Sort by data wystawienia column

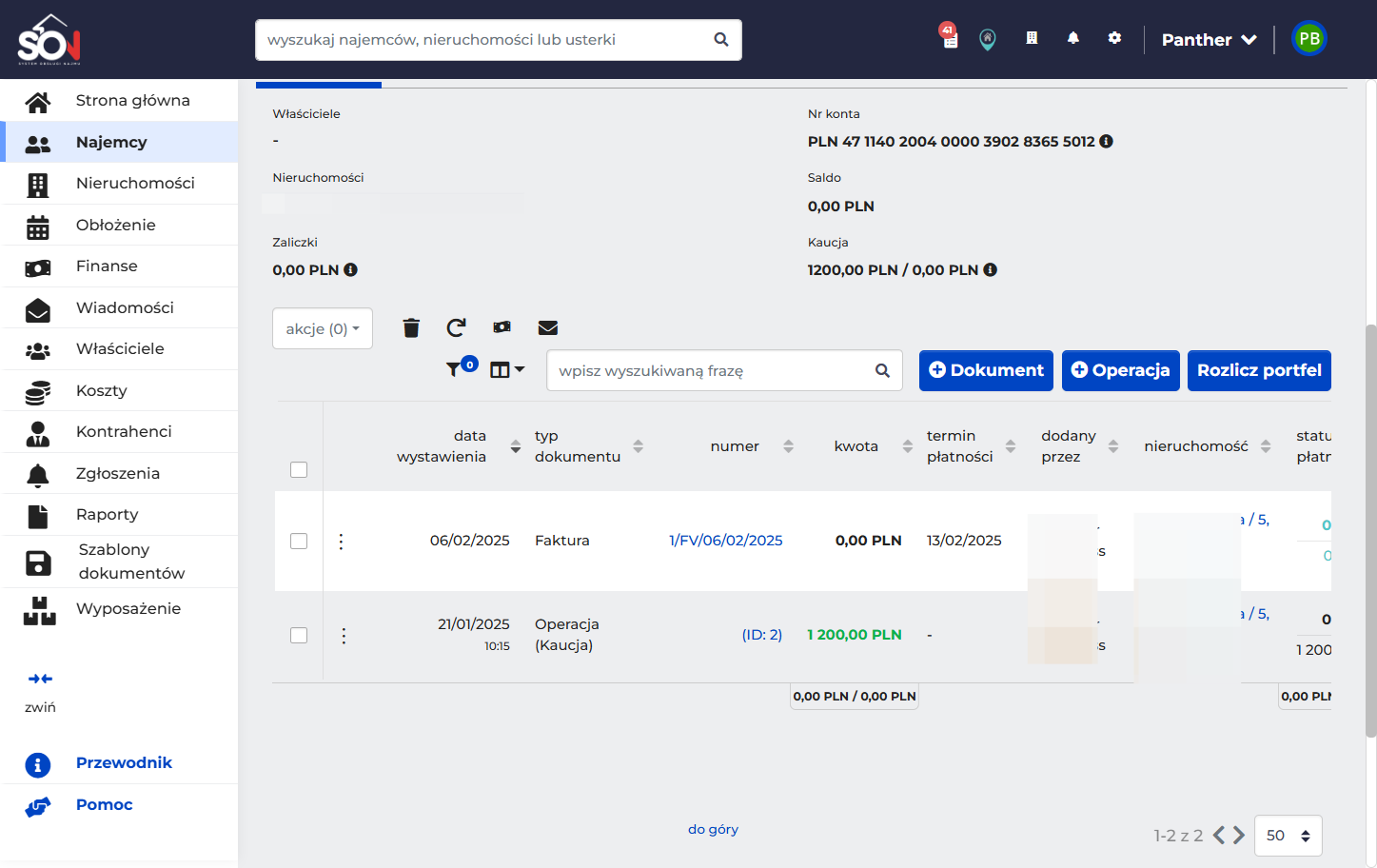pyautogui.click(x=516, y=446)
